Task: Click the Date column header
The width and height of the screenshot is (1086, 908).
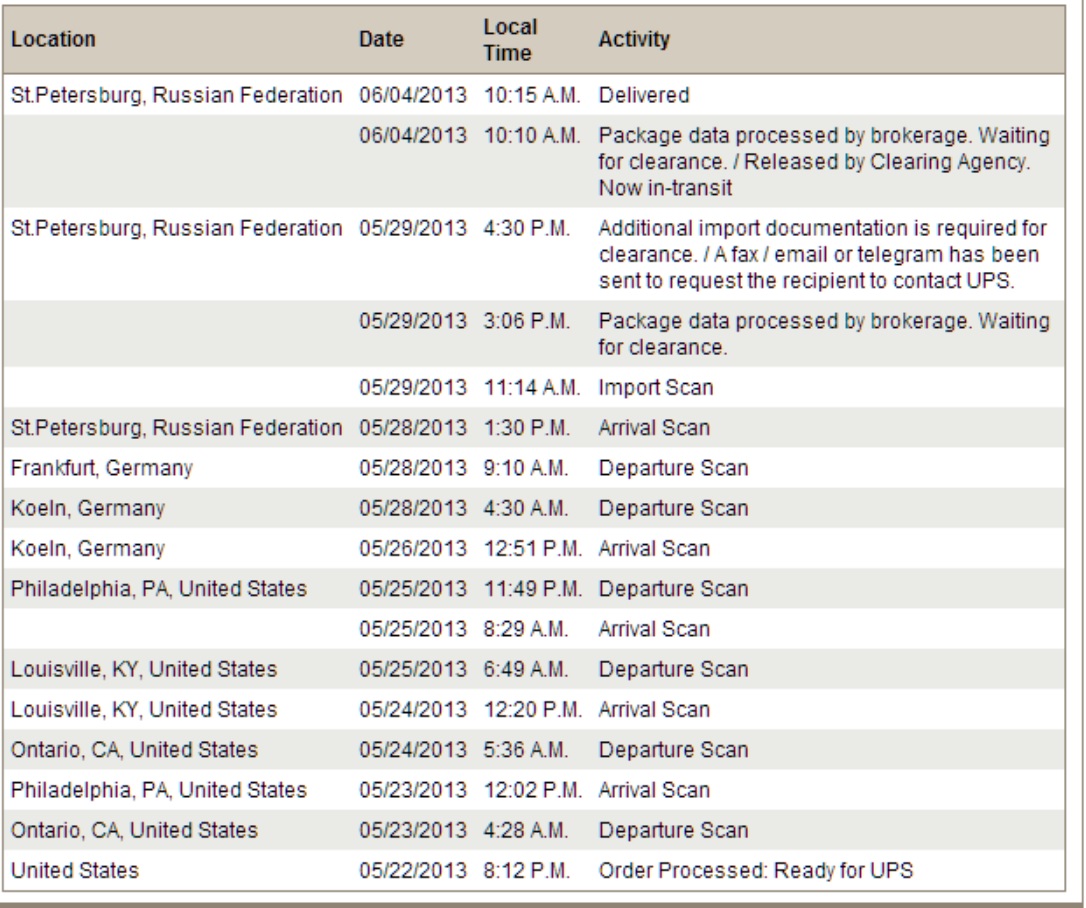Action: 381,40
